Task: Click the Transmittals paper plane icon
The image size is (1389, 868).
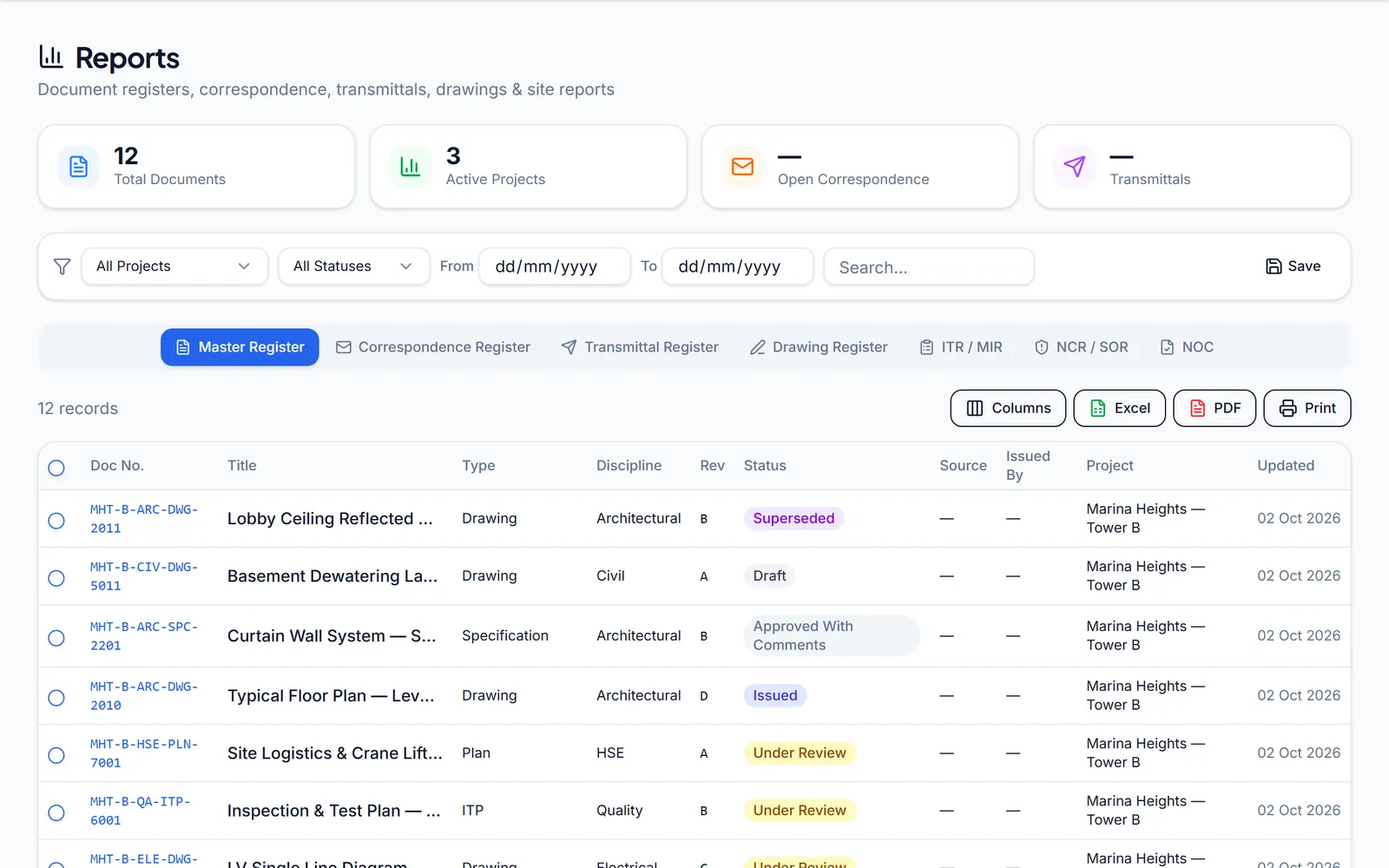Action: pyautogui.click(x=1075, y=167)
